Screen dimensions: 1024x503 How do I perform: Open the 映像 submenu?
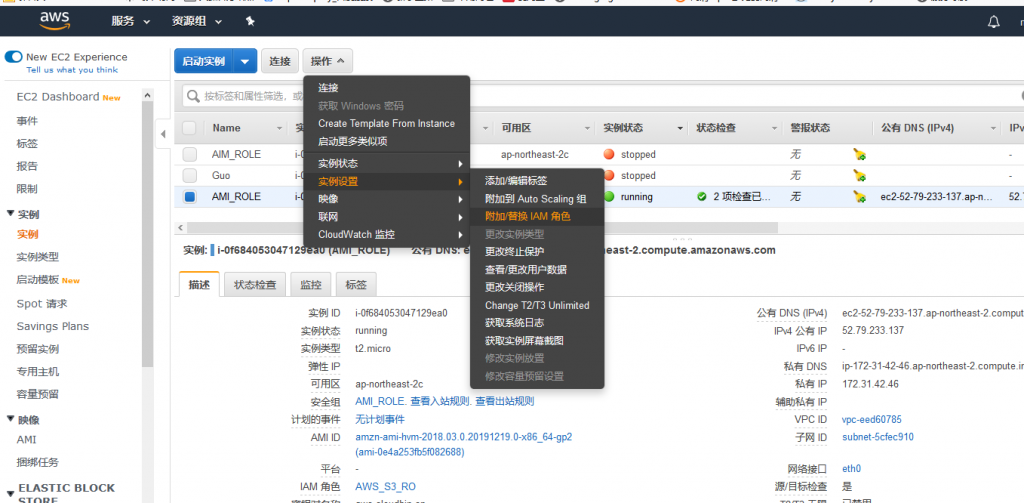point(386,199)
